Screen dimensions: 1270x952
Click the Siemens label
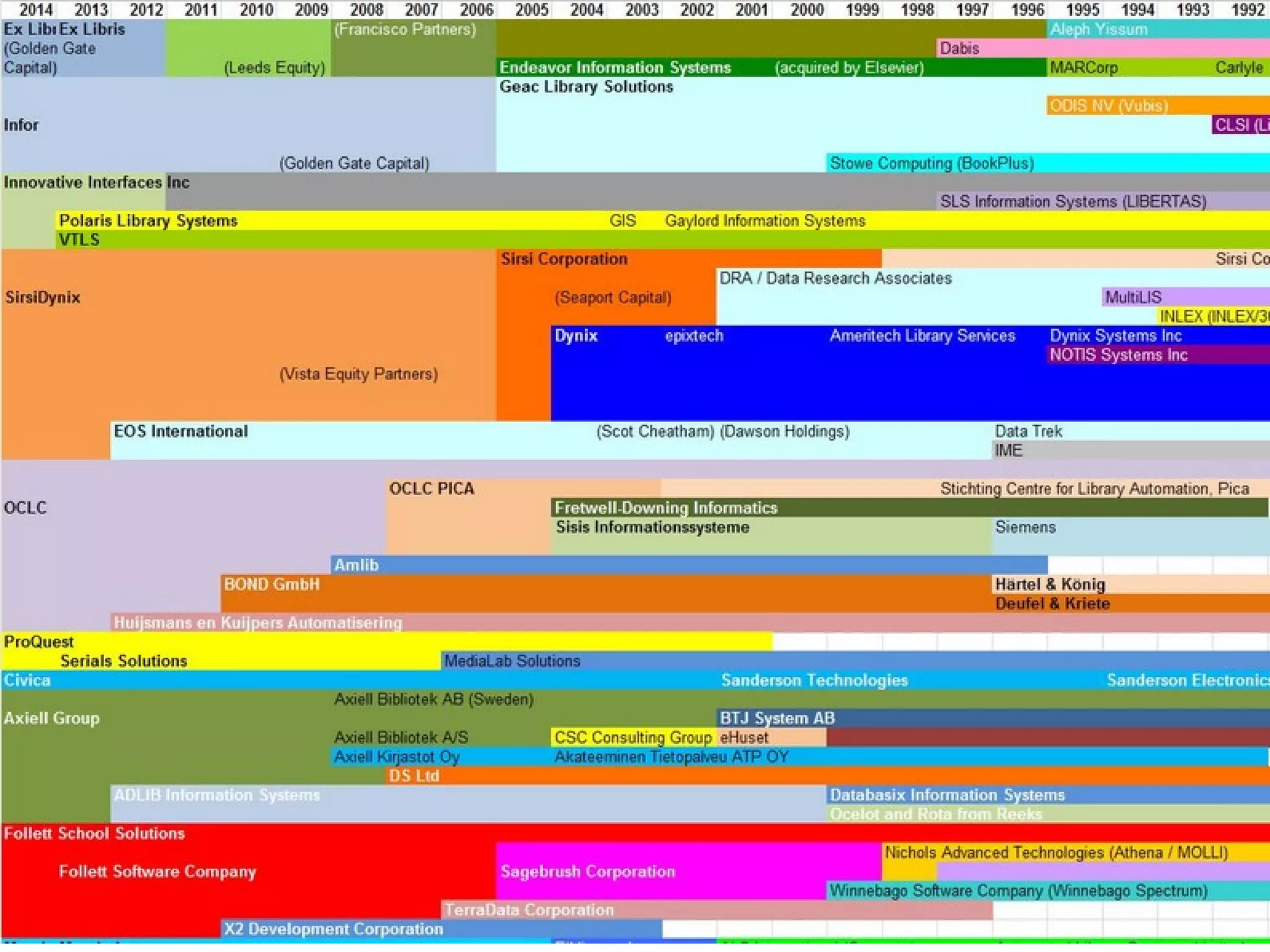[1025, 527]
